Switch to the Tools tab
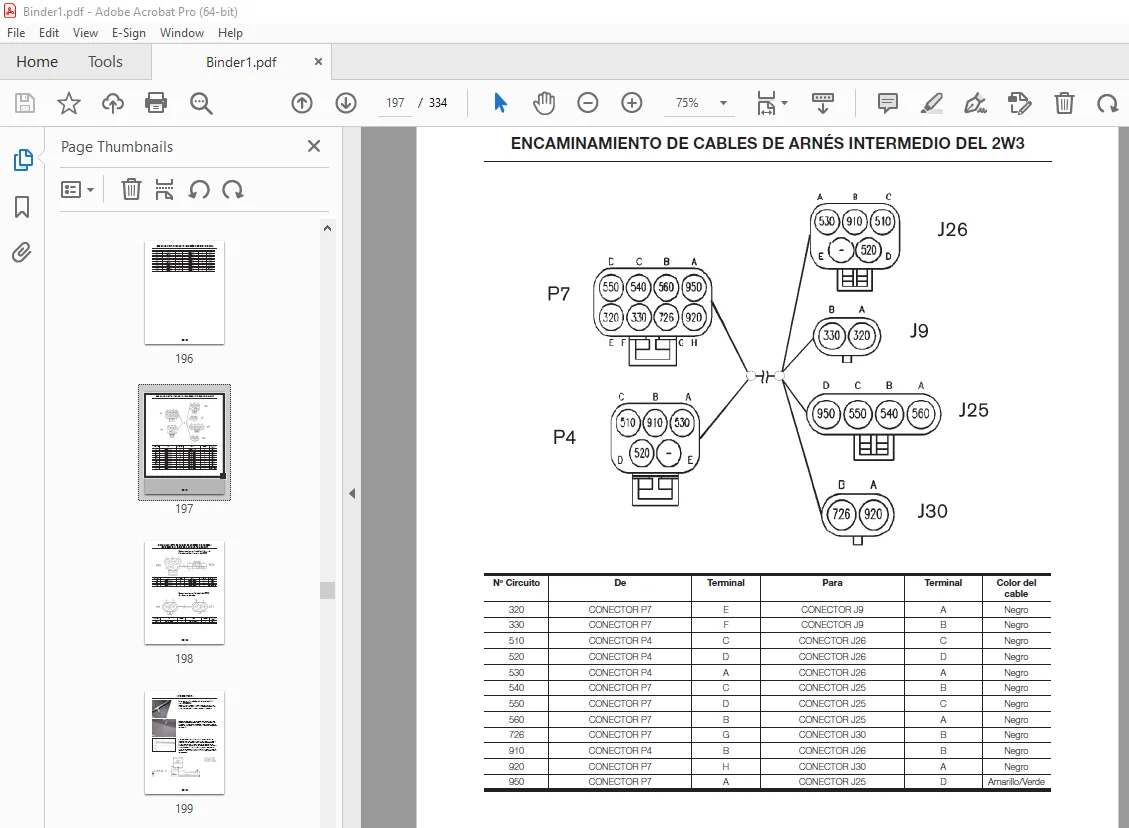This screenshot has height=828, width=1129. click(105, 62)
